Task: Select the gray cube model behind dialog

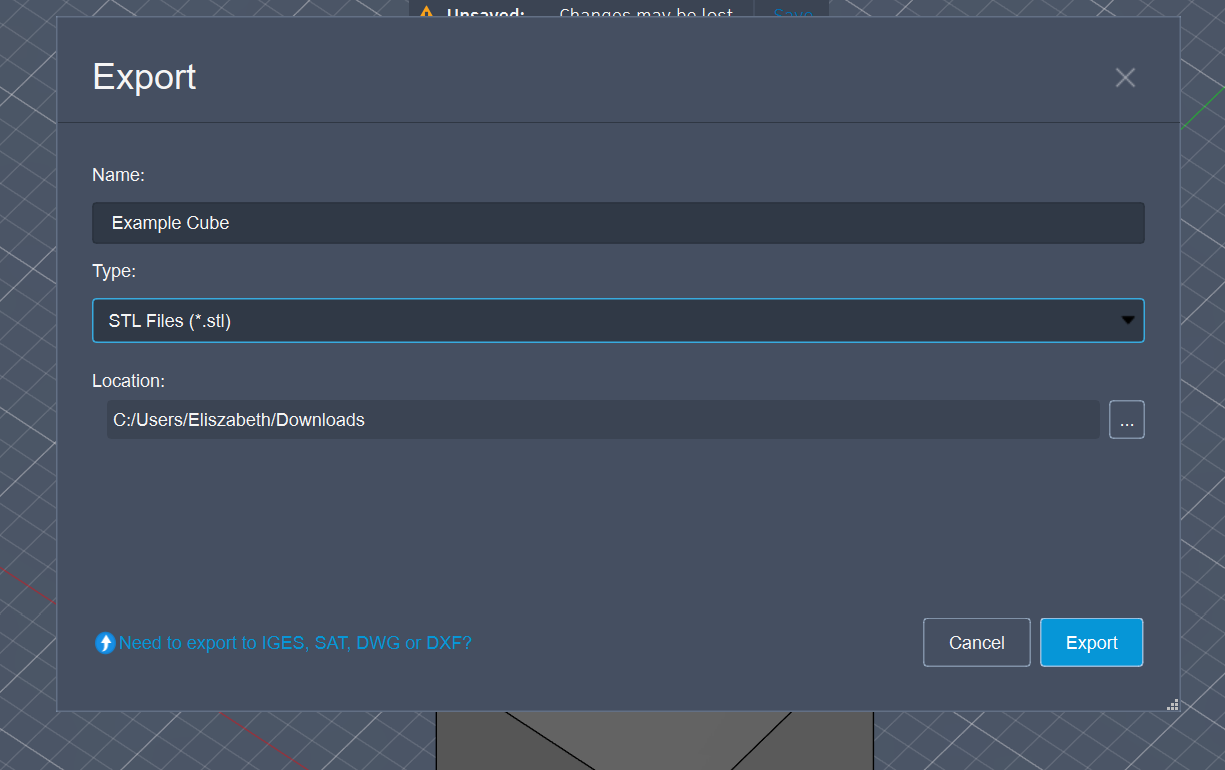Action: coord(654,742)
